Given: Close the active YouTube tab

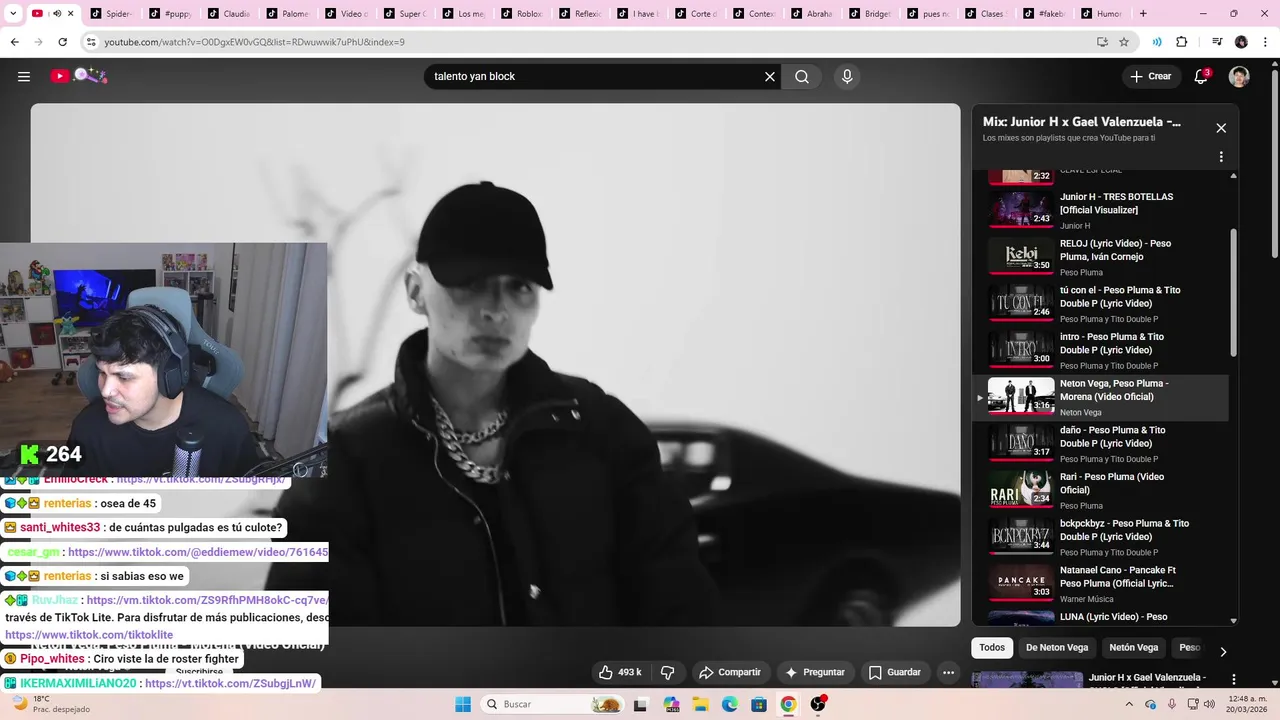Looking at the screenshot, I should (70, 14).
